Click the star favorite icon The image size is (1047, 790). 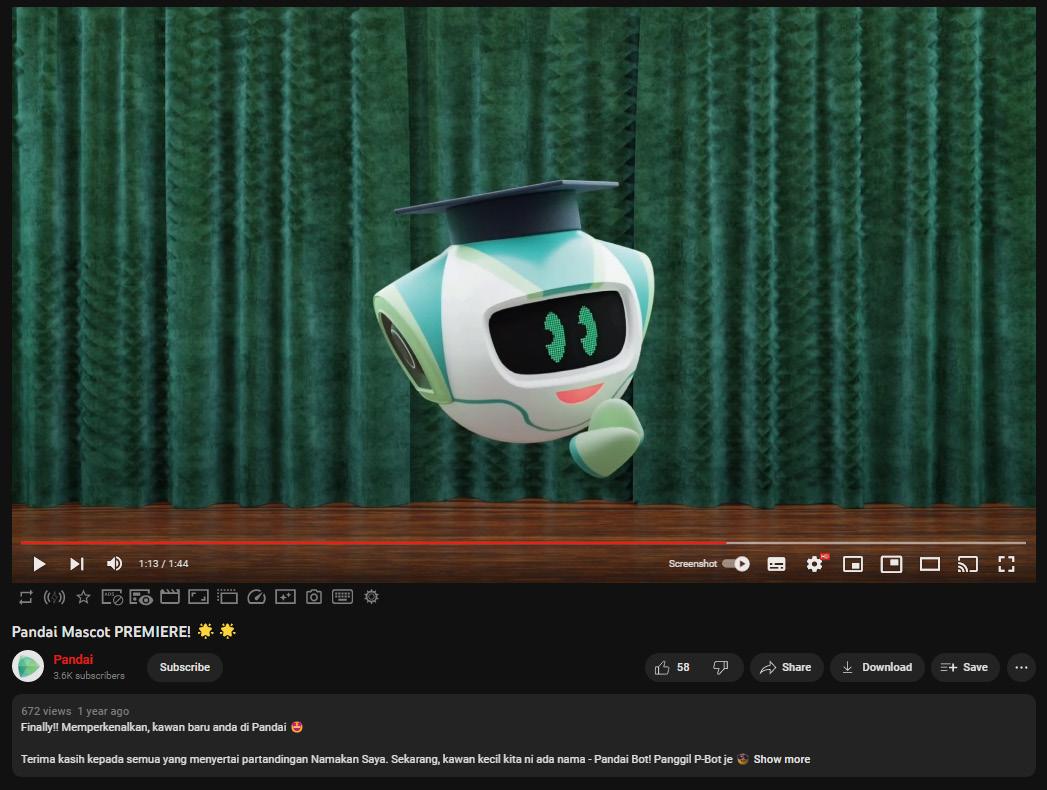[83, 597]
